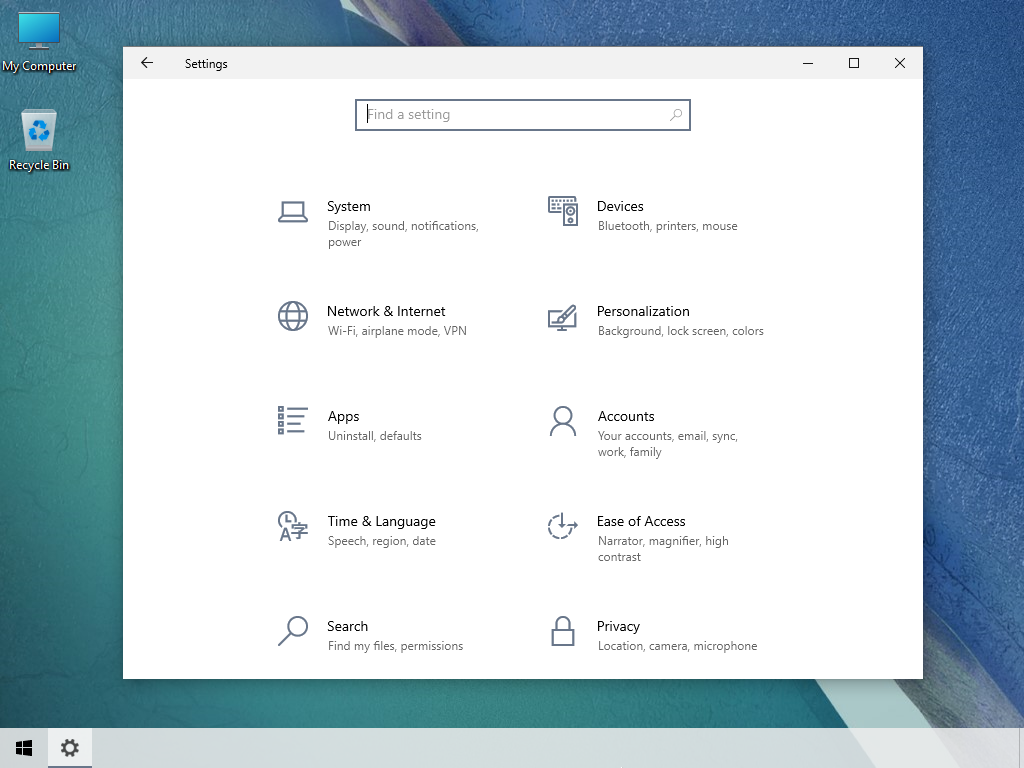Viewport: 1024px width, 768px height.
Task: Select the Time & Language clock icon
Action: [x=292, y=526]
